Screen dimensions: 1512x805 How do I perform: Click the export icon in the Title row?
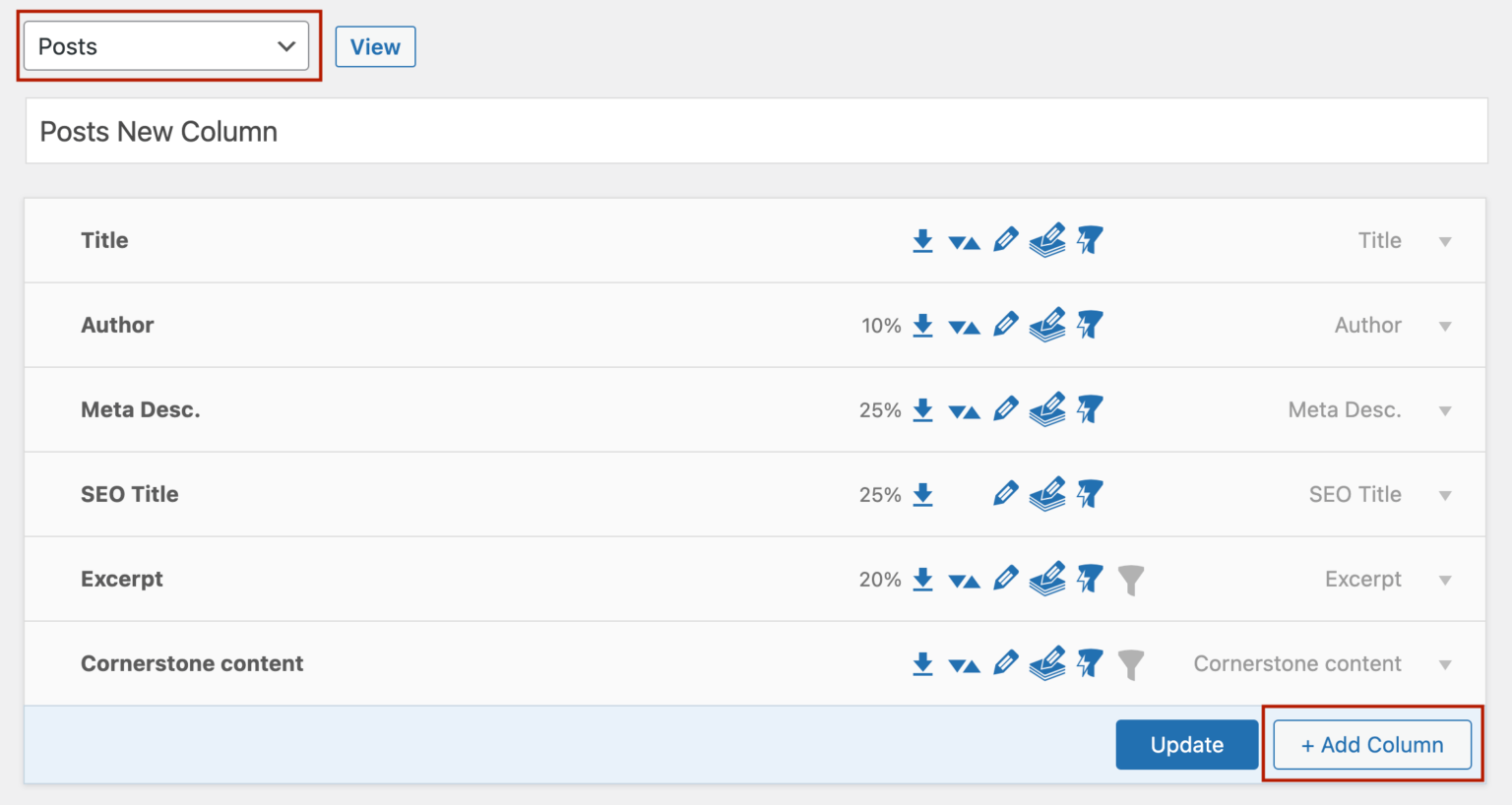pyautogui.click(x=922, y=241)
